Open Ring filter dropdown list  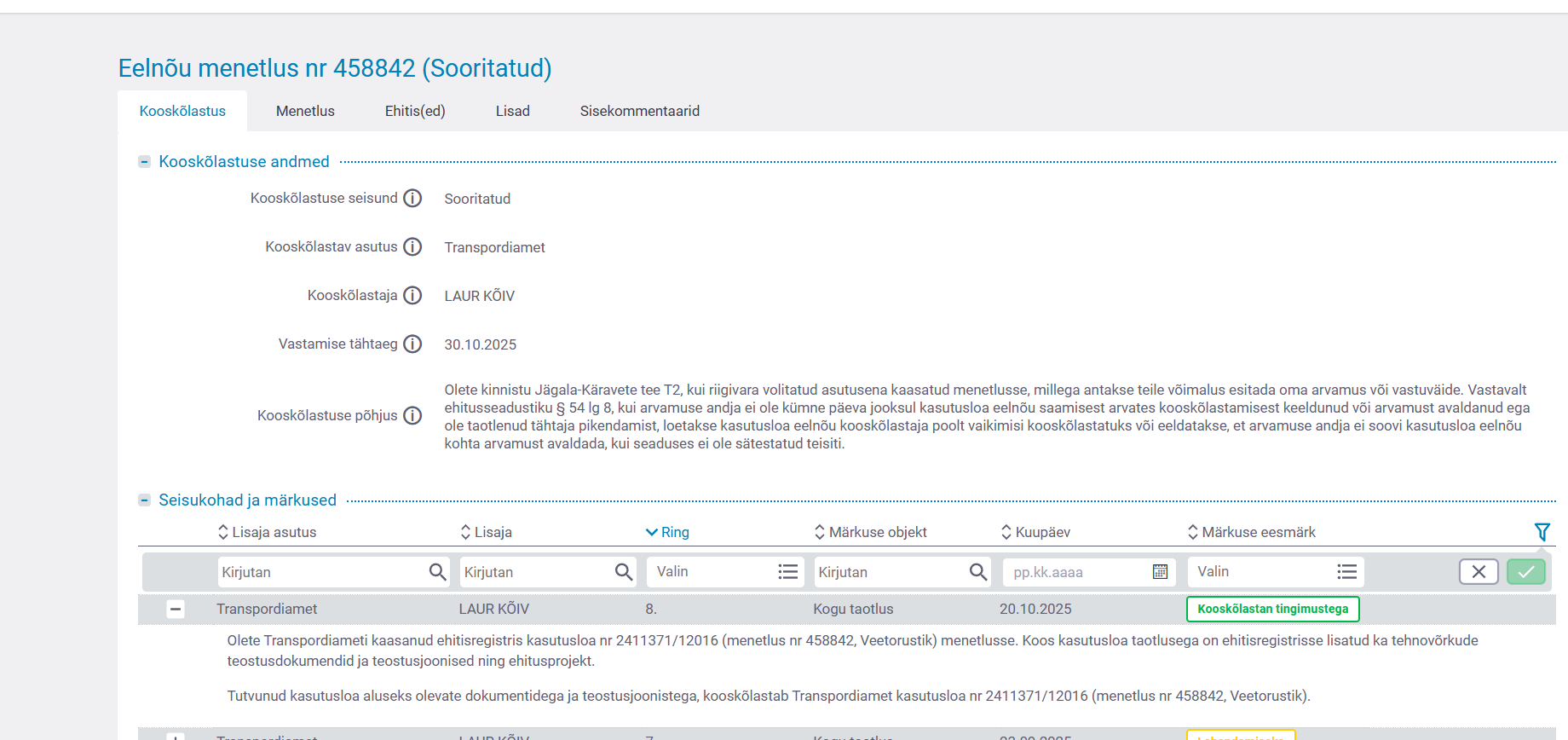(787, 572)
